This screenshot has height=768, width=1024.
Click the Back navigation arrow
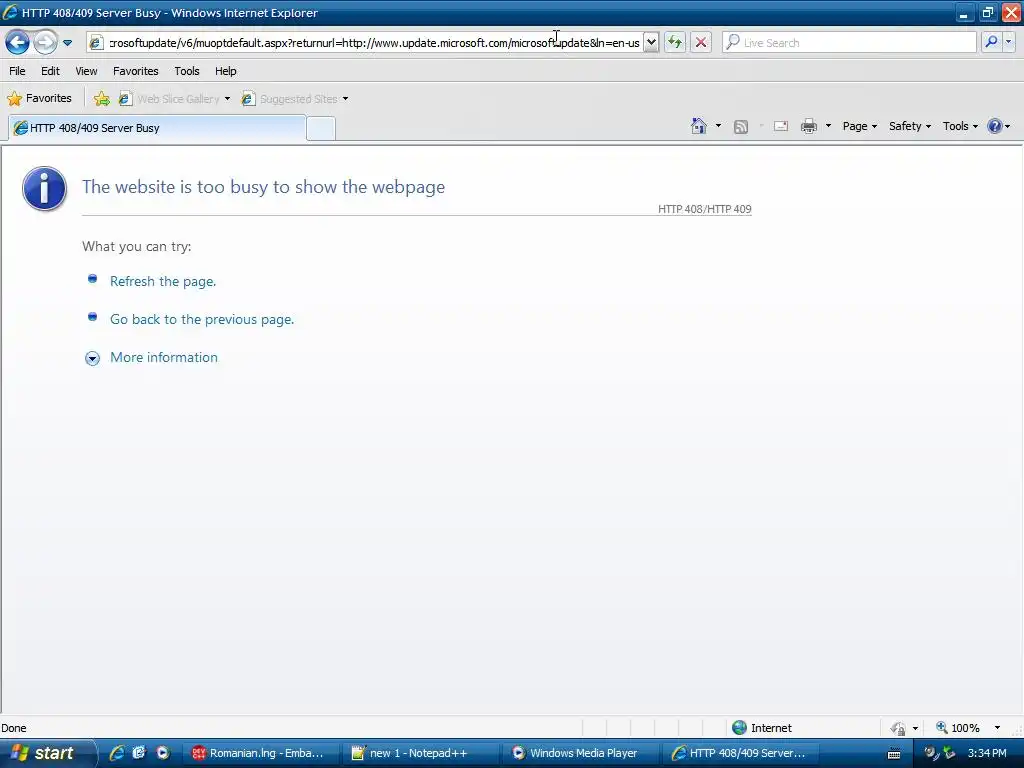[18, 43]
